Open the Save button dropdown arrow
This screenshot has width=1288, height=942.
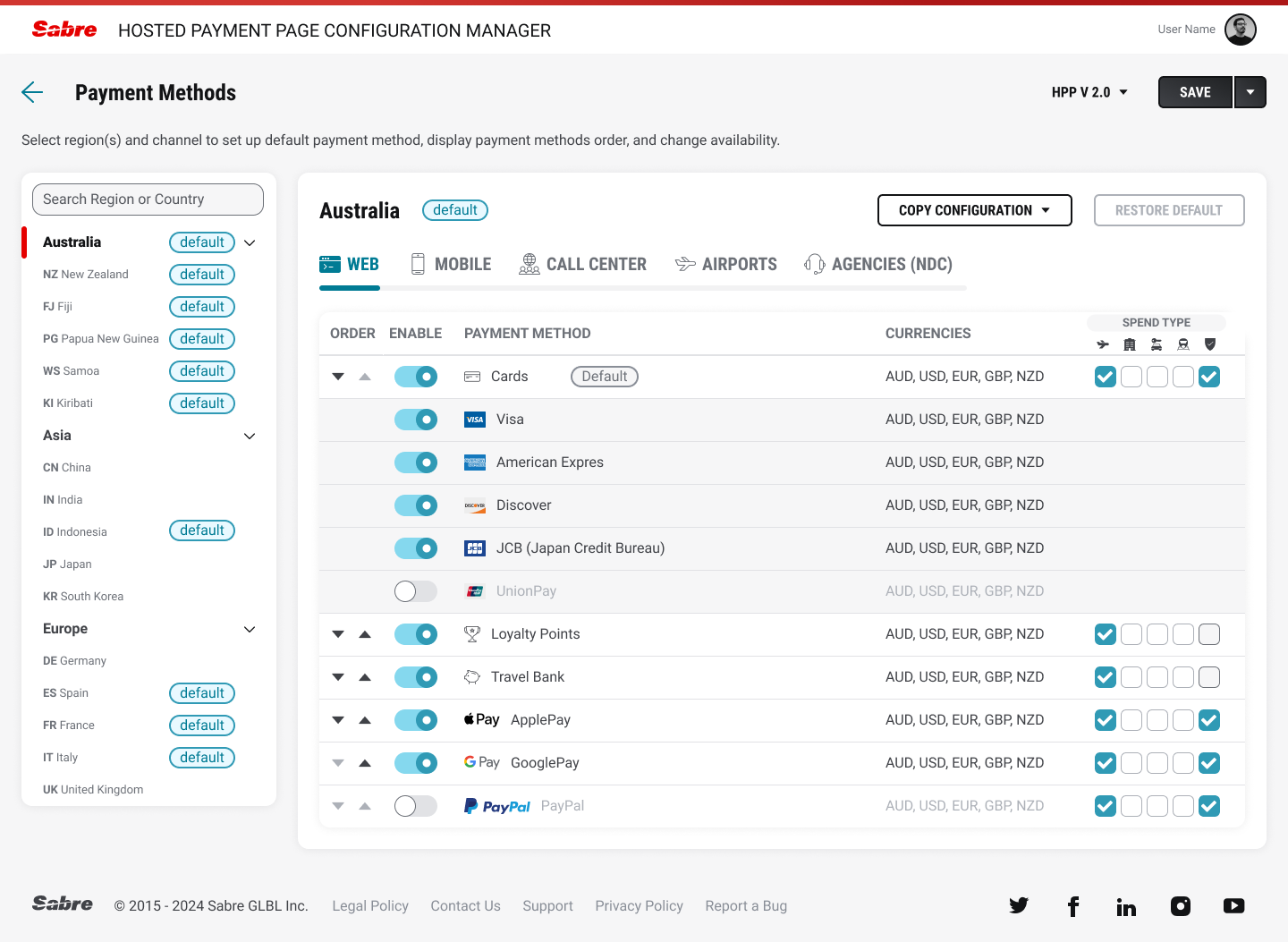1250,92
